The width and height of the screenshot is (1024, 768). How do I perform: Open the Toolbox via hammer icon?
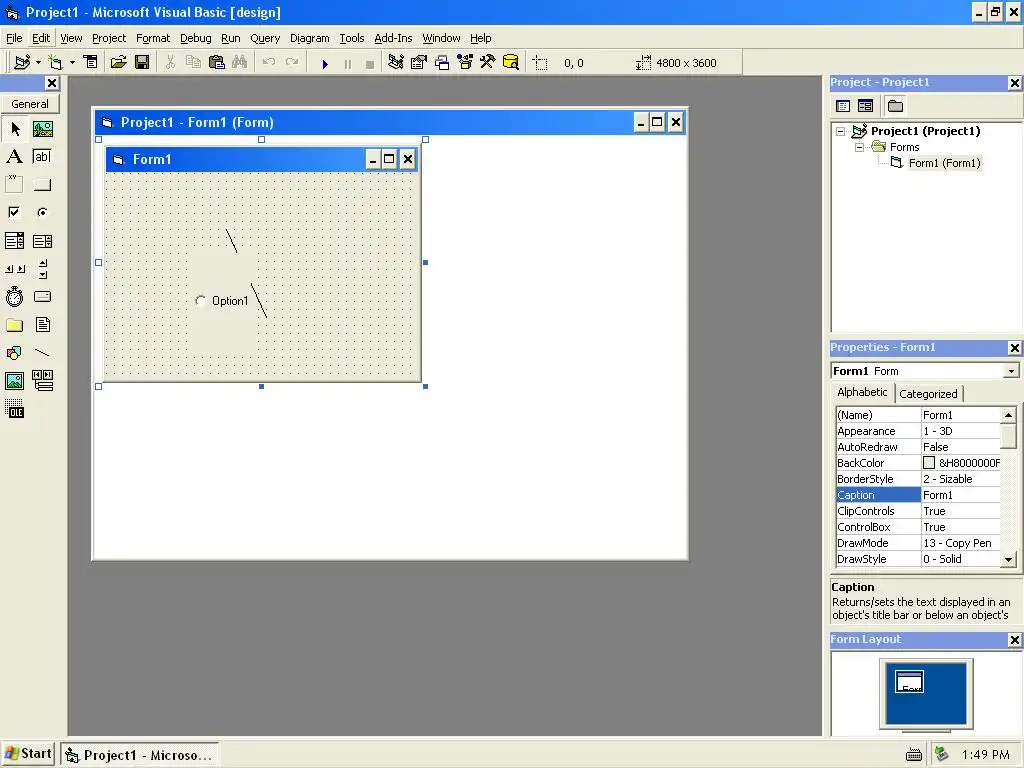coord(487,63)
